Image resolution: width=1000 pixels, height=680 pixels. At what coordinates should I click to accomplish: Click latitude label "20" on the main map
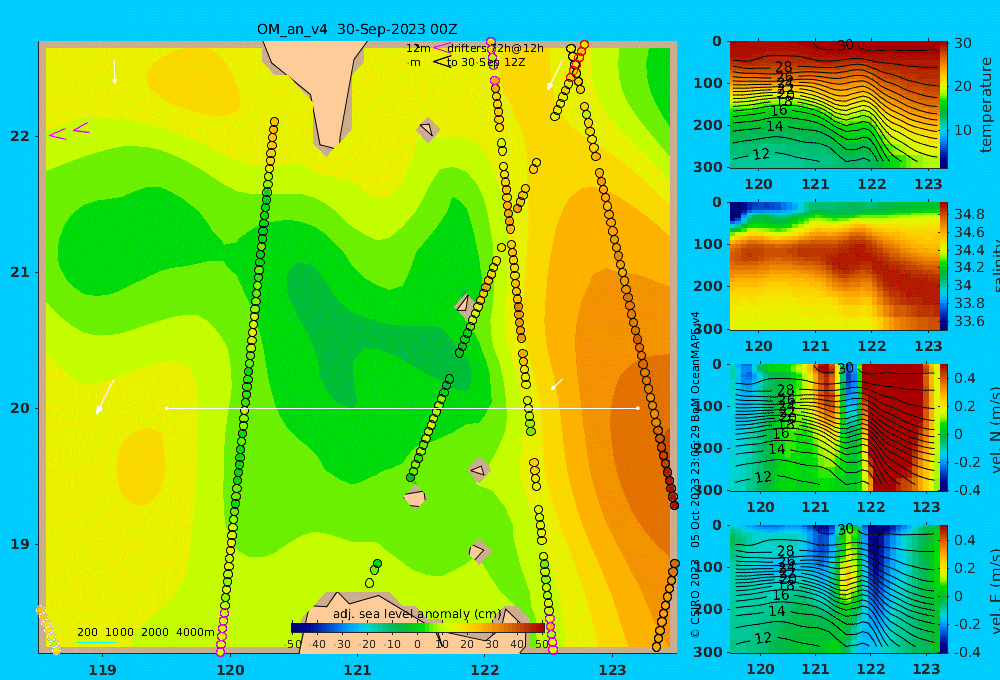20,408
